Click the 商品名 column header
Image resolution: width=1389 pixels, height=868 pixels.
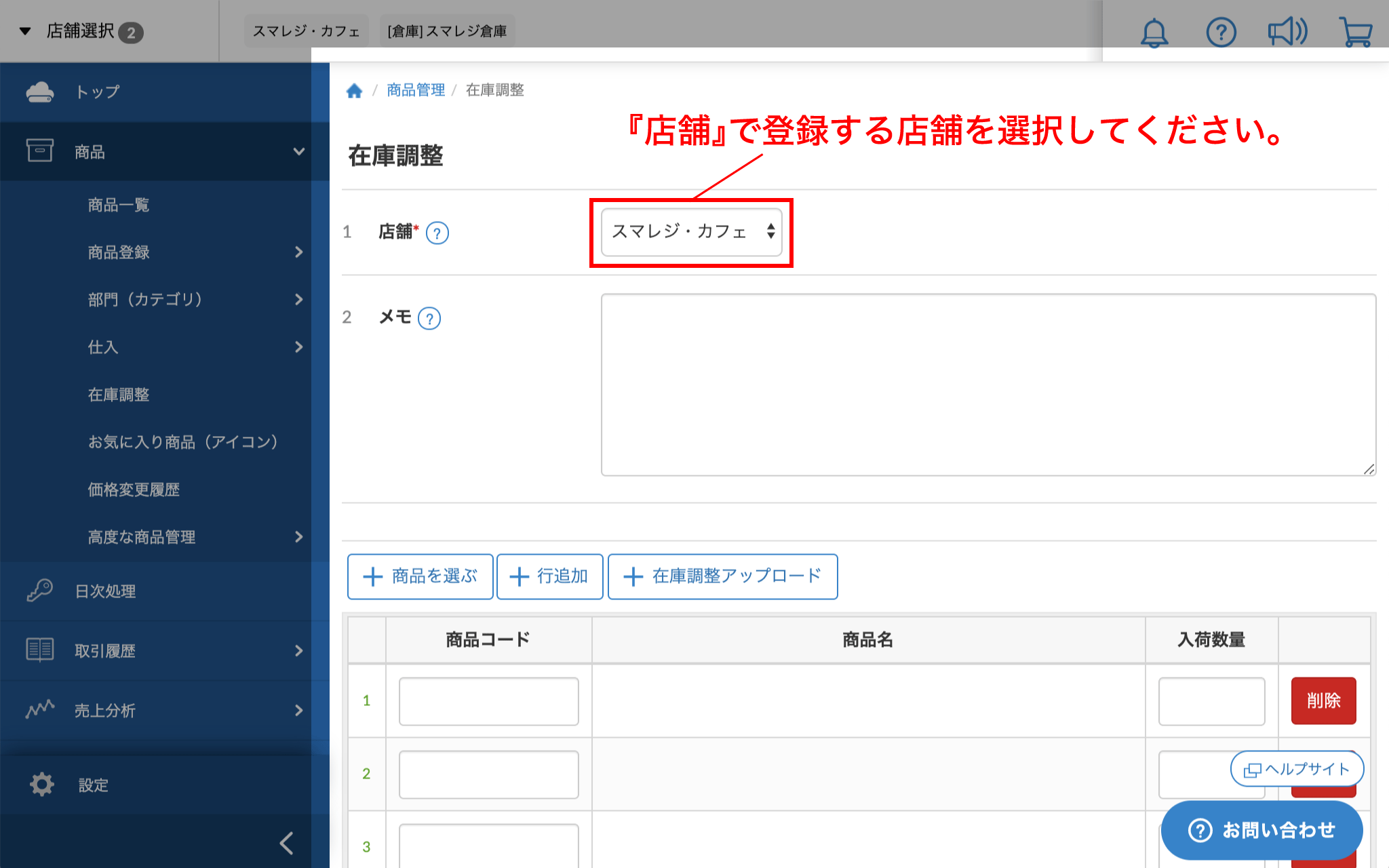pos(868,639)
